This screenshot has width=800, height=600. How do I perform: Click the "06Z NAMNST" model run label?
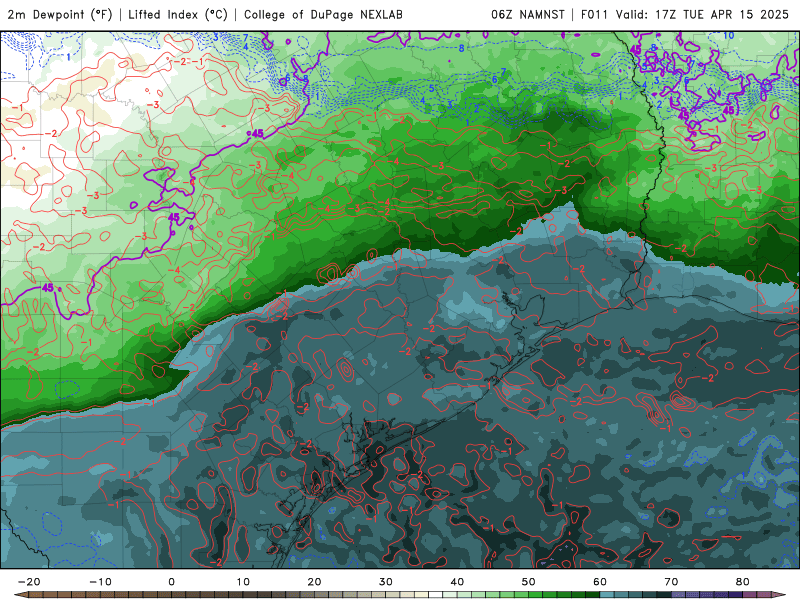coord(528,15)
